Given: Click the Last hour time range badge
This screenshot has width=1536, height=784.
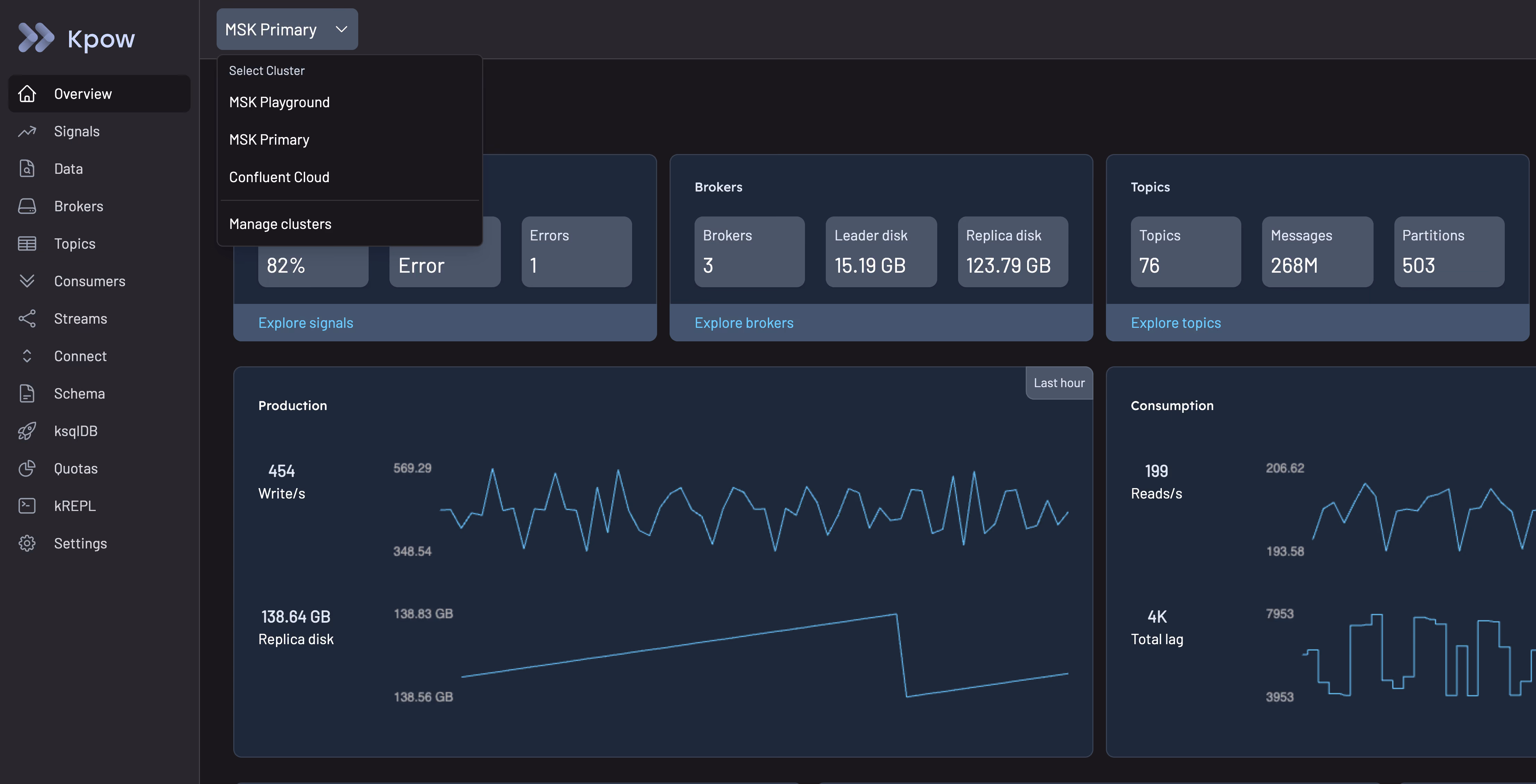Looking at the screenshot, I should point(1059,383).
